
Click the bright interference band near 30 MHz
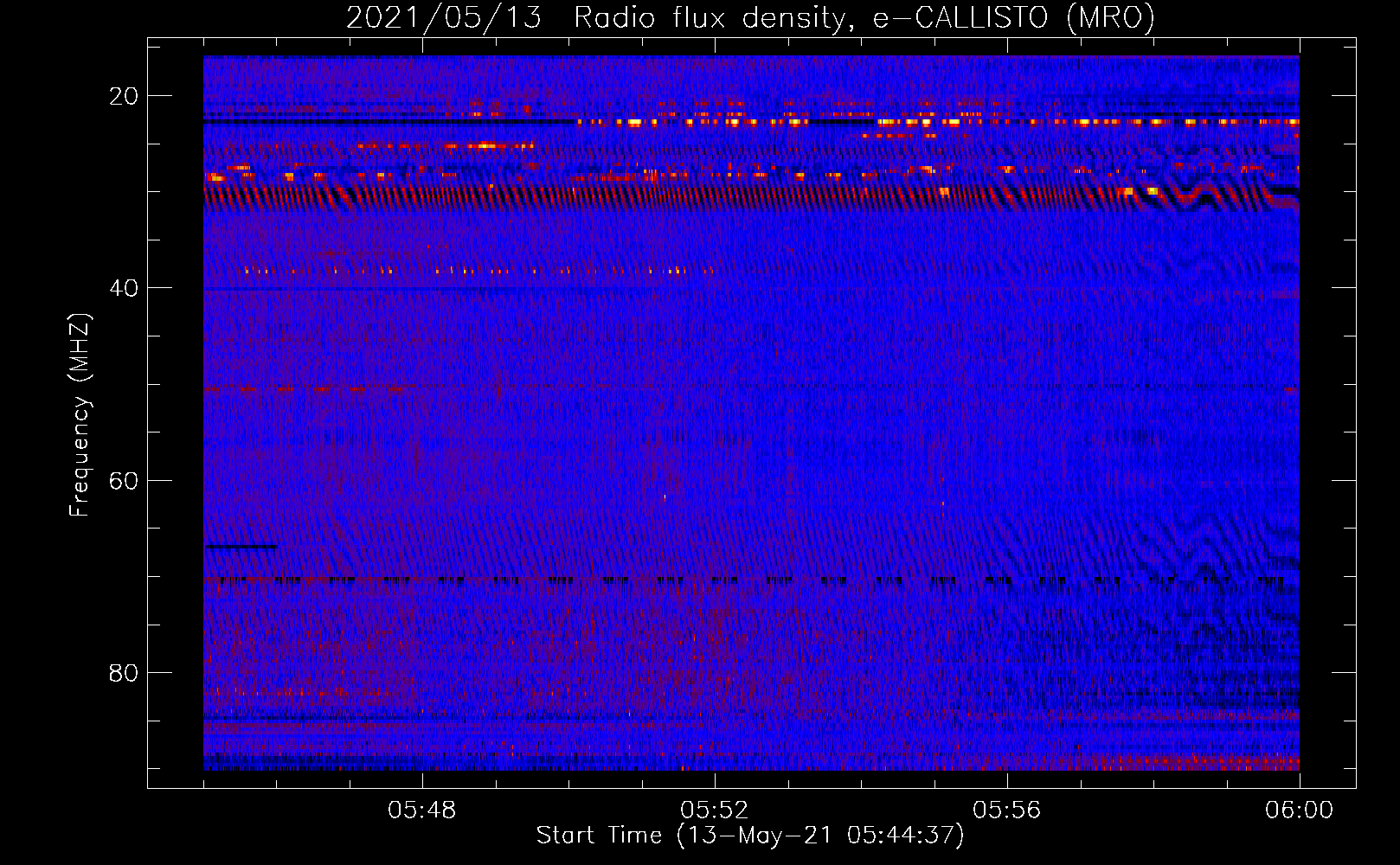point(751,197)
